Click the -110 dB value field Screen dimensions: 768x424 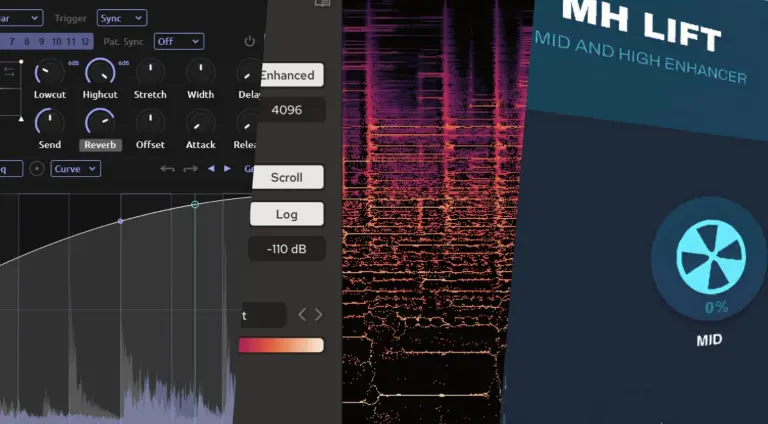coord(287,249)
